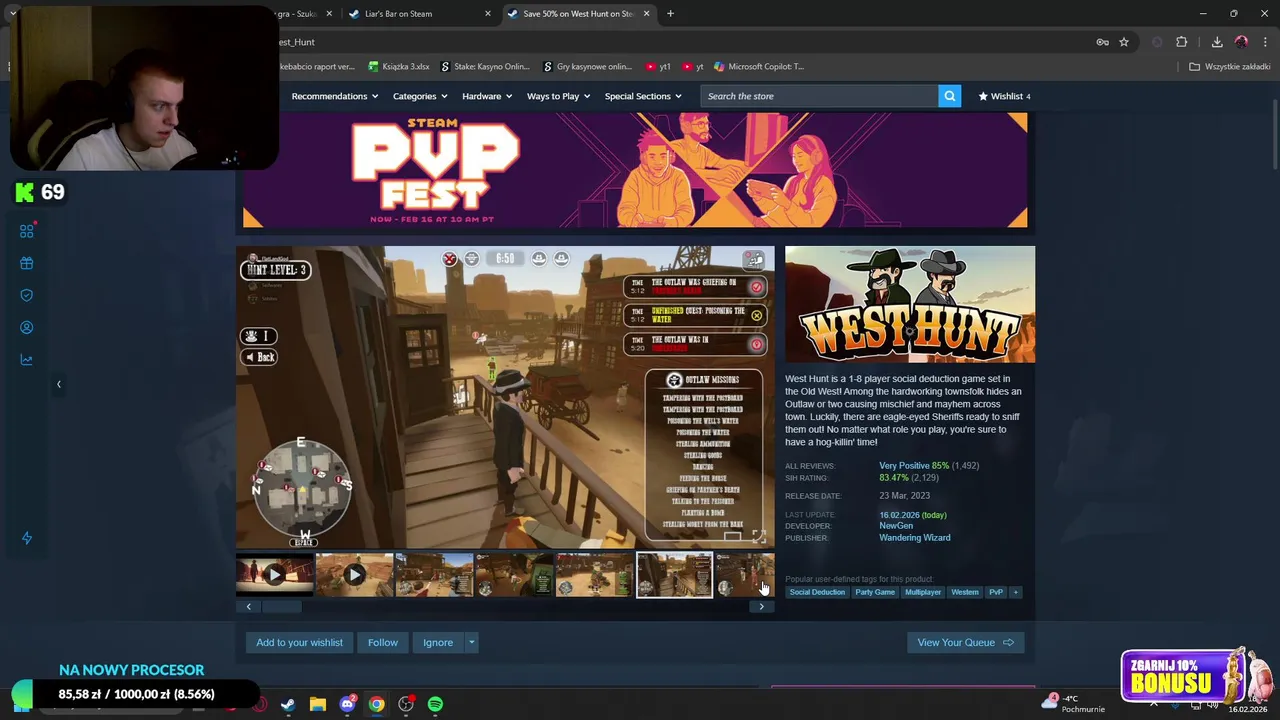Click the media strip scrollbar handle
Viewport: 1280px width, 720px height.
pyautogui.click(x=281, y=607)
